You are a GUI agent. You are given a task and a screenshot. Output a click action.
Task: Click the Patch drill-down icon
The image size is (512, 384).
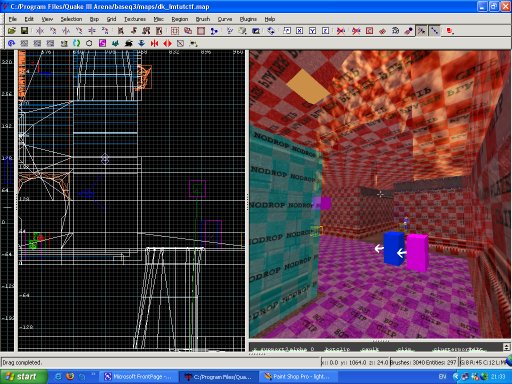(395, 31)
